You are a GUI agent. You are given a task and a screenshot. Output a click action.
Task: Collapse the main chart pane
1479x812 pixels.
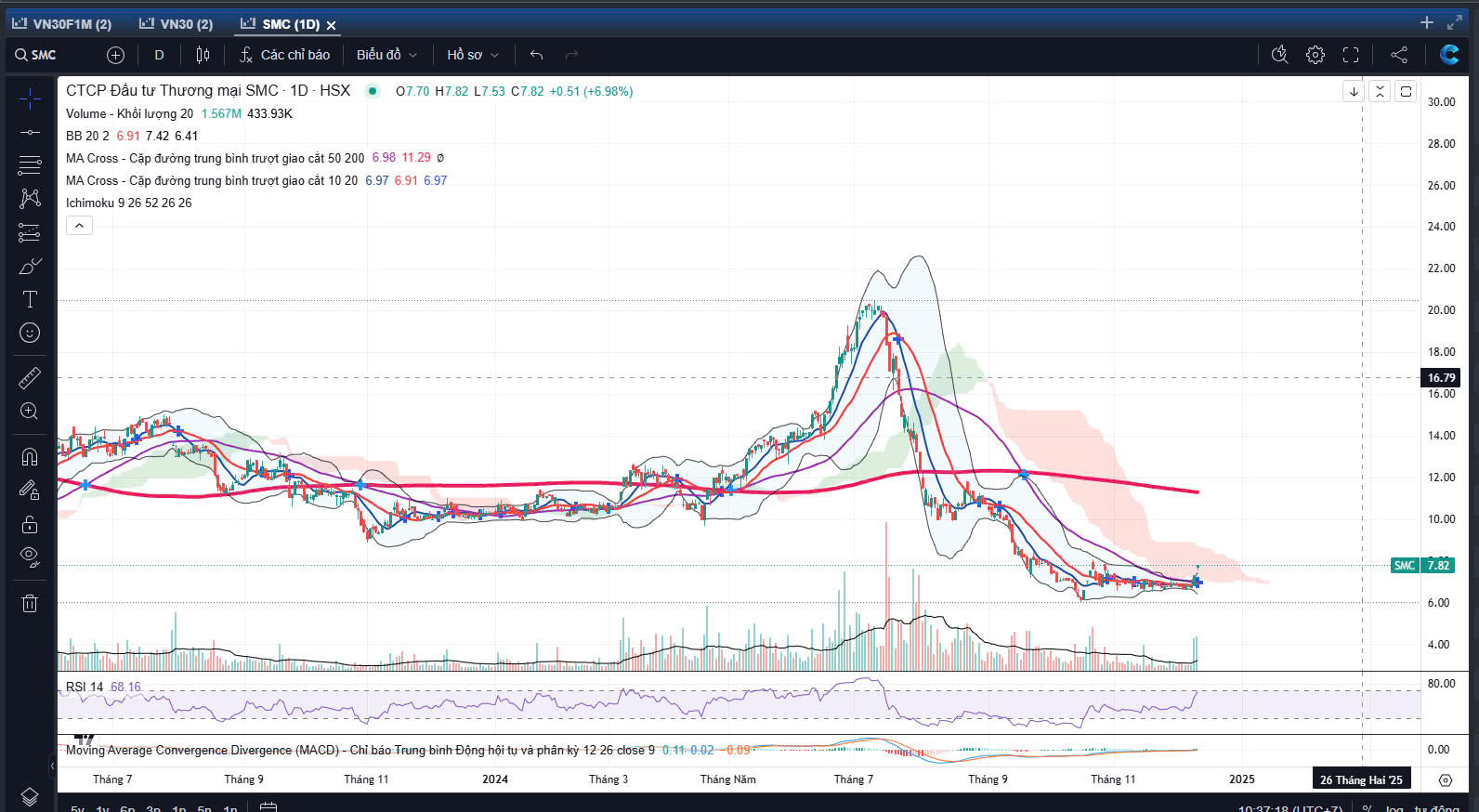pos(1380,91)
